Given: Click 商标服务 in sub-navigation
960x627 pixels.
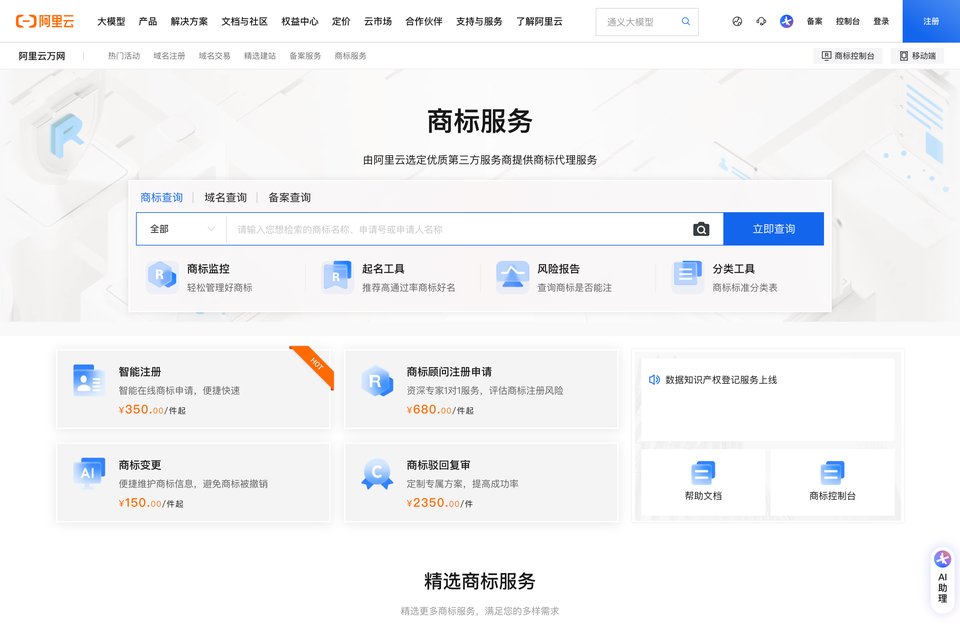Looking at the screenshot, I should 350,56.
